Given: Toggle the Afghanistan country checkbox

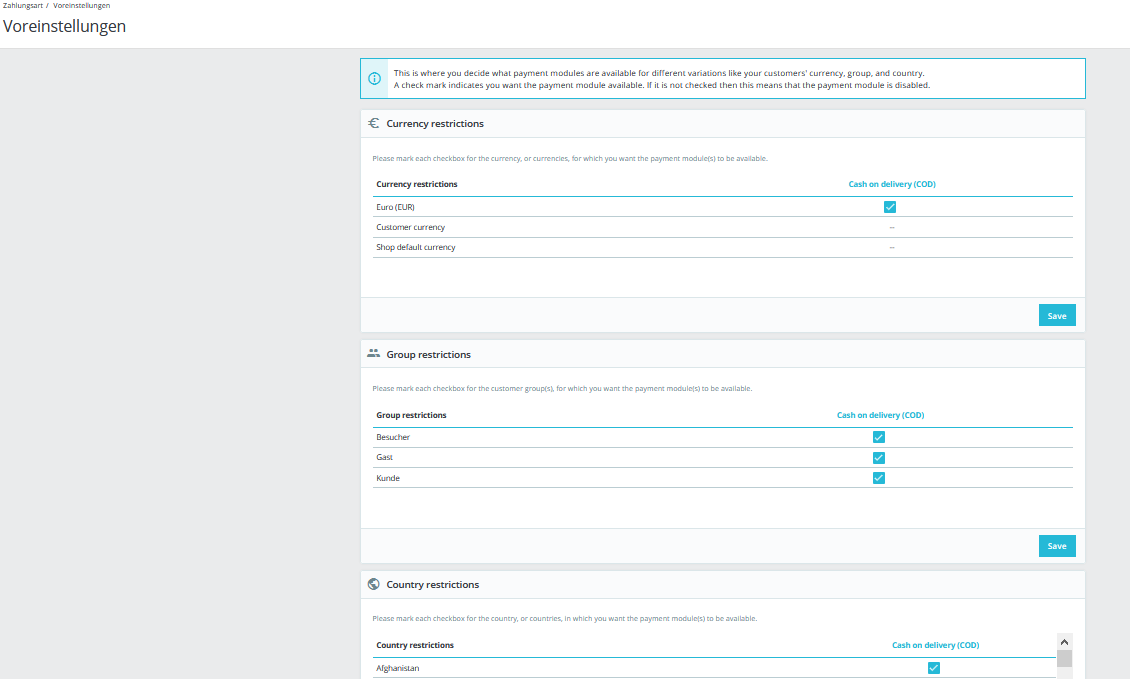Looking at the screenshot, I should point(933,667).
